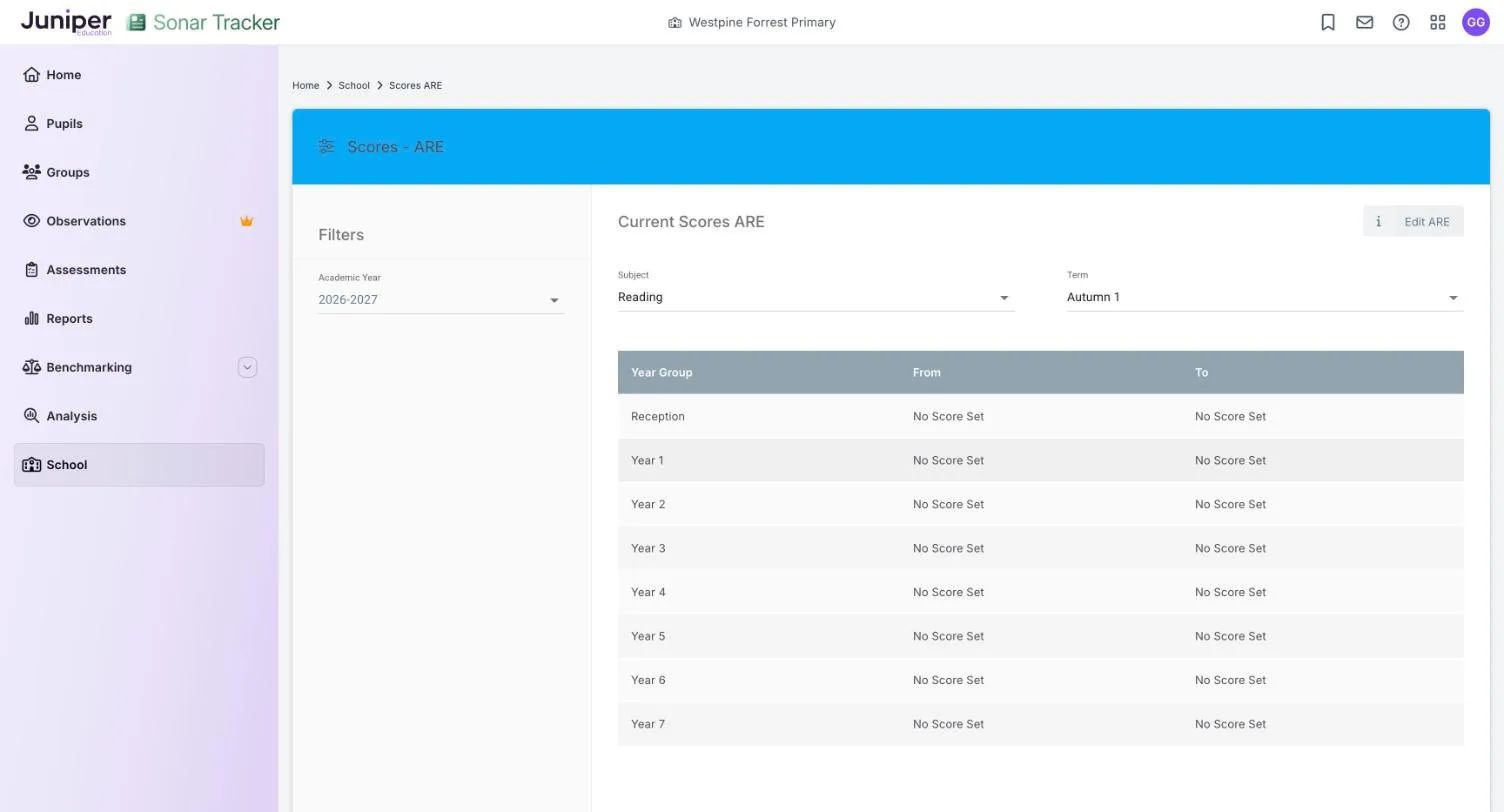The image size is (1504, 812).
Task: Click the Westpine Forrest Primary school name
Action: [762, 22]
